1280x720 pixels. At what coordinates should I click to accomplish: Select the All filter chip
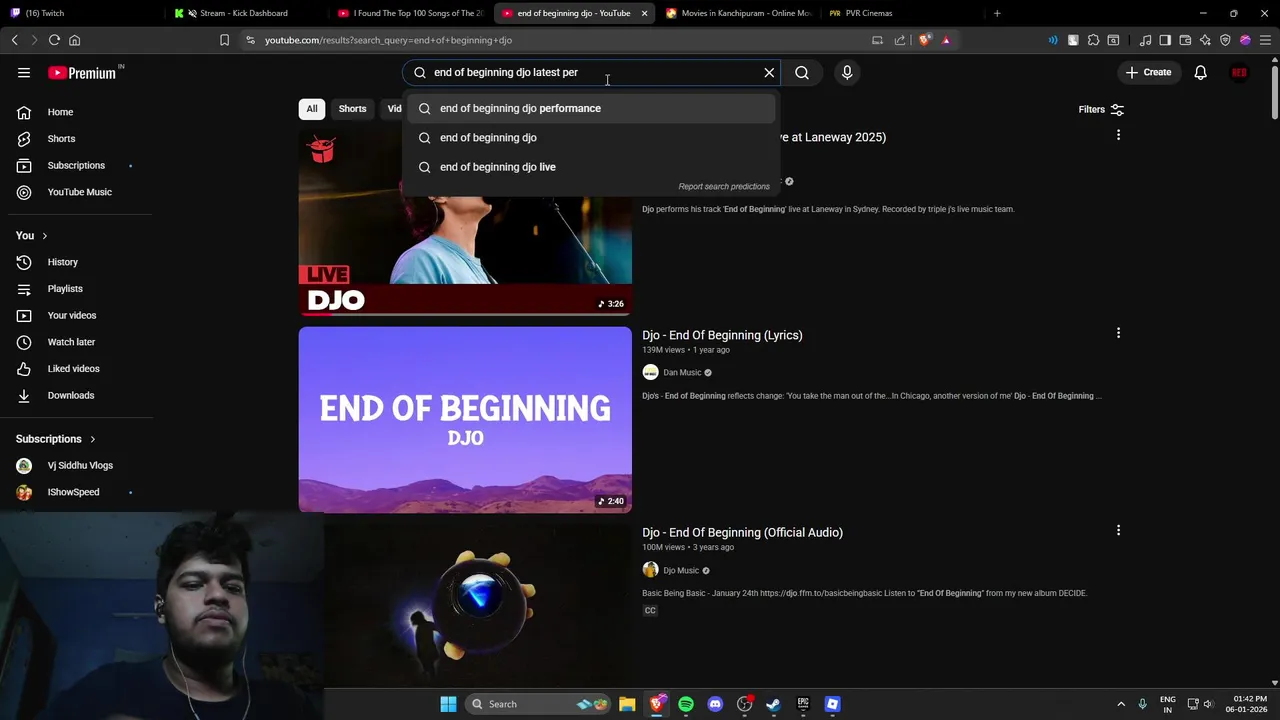(x=312, y=109)
